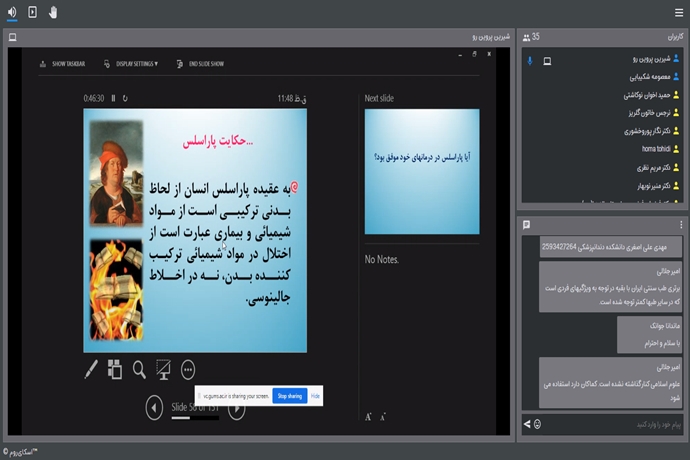Hide the screen sharing notification
This screenshot has height=460, width=690.
(x=315, y=396)
